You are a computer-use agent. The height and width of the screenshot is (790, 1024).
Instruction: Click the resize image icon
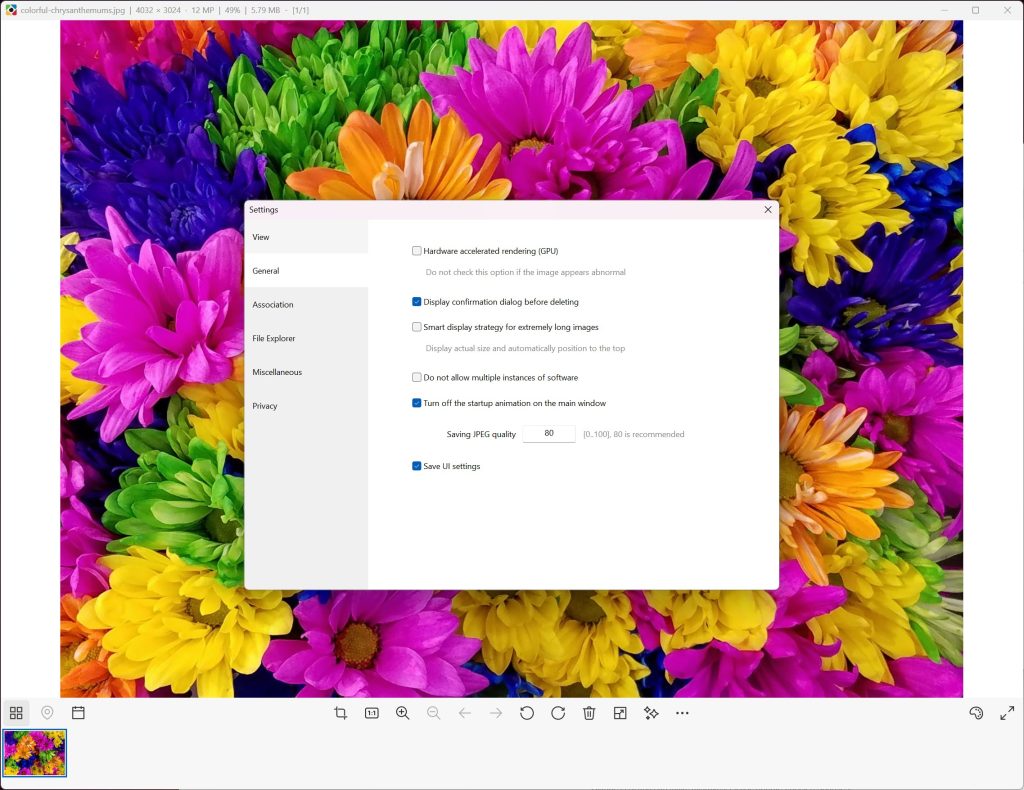point(620,713)
